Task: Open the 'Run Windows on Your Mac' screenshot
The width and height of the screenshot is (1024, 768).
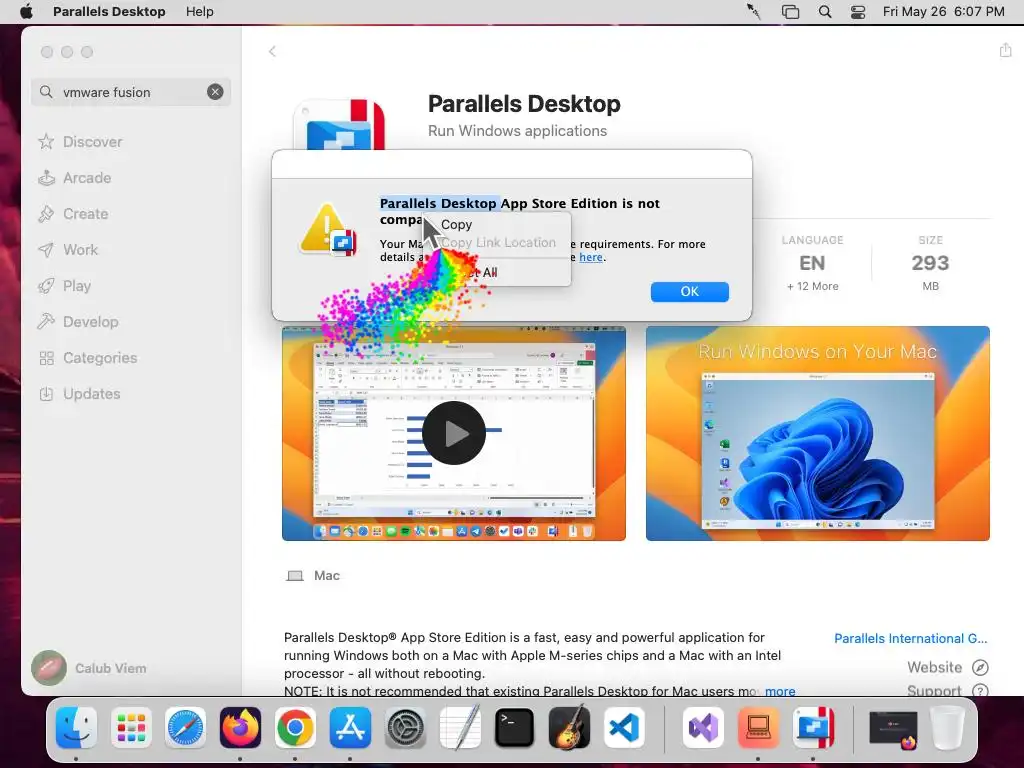Action: tap(818, 434)
